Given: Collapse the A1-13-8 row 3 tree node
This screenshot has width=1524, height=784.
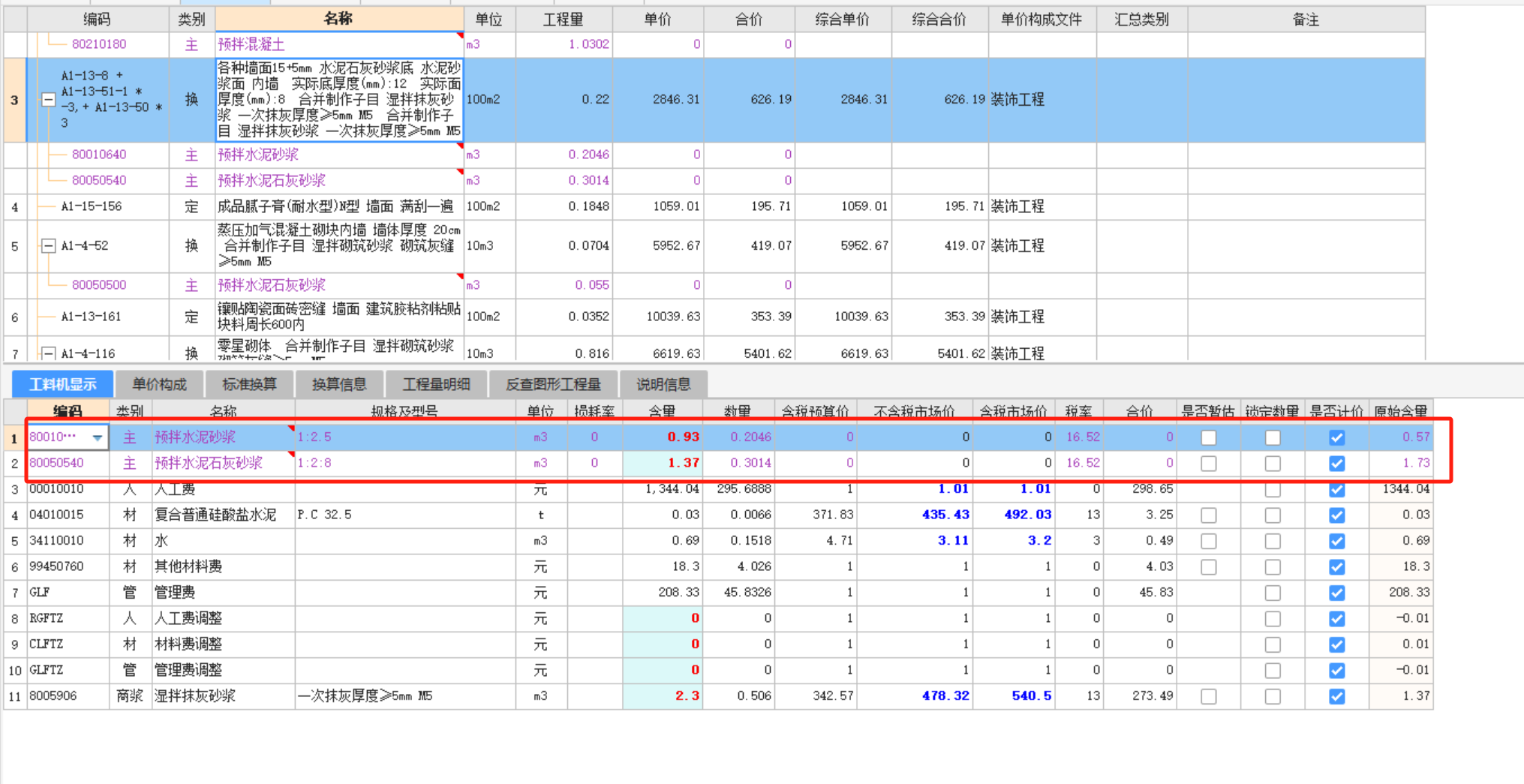Looking at the screenshot, I should point(48,100).
